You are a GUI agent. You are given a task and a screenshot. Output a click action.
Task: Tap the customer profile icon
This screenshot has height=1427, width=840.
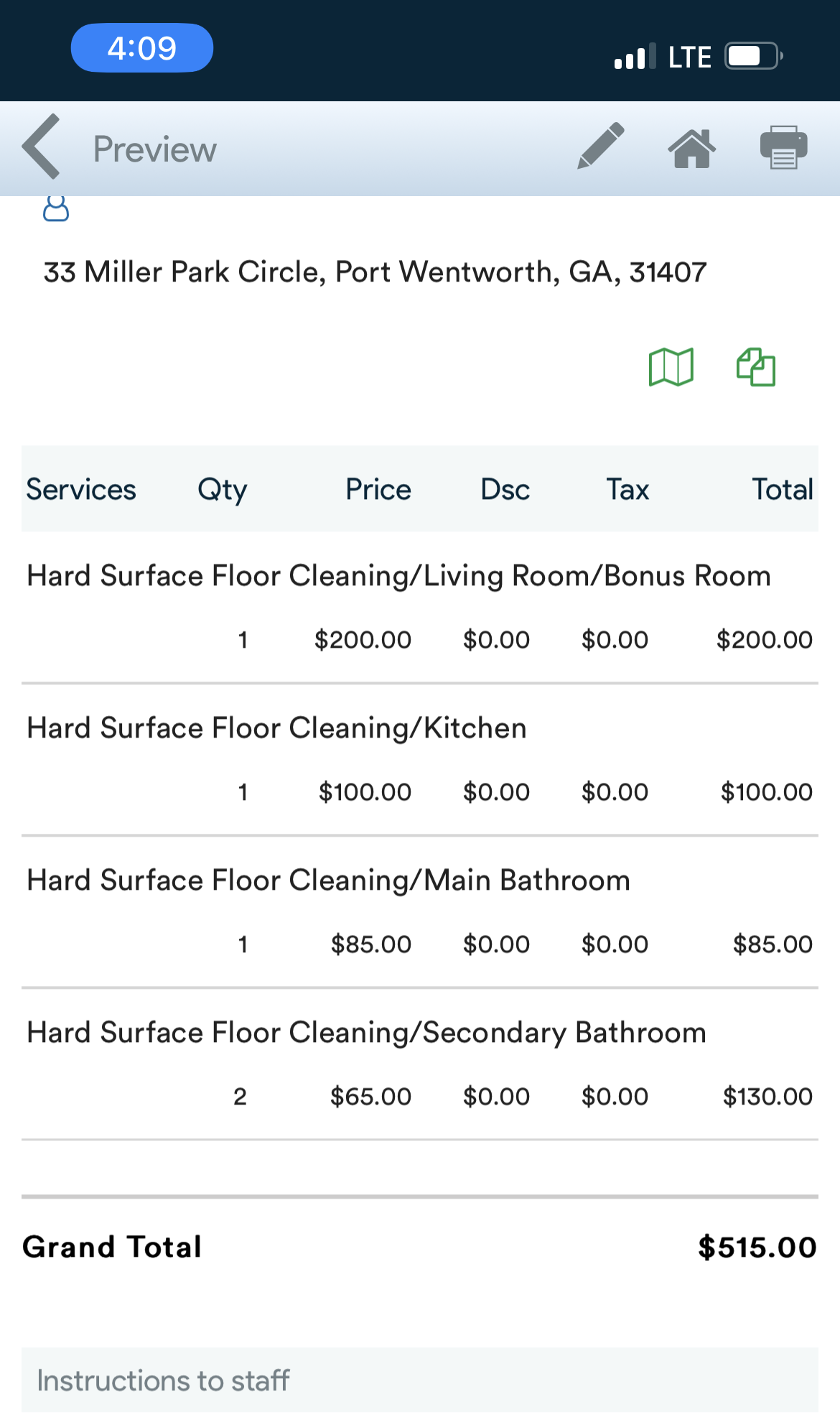[x=56, y=208]
